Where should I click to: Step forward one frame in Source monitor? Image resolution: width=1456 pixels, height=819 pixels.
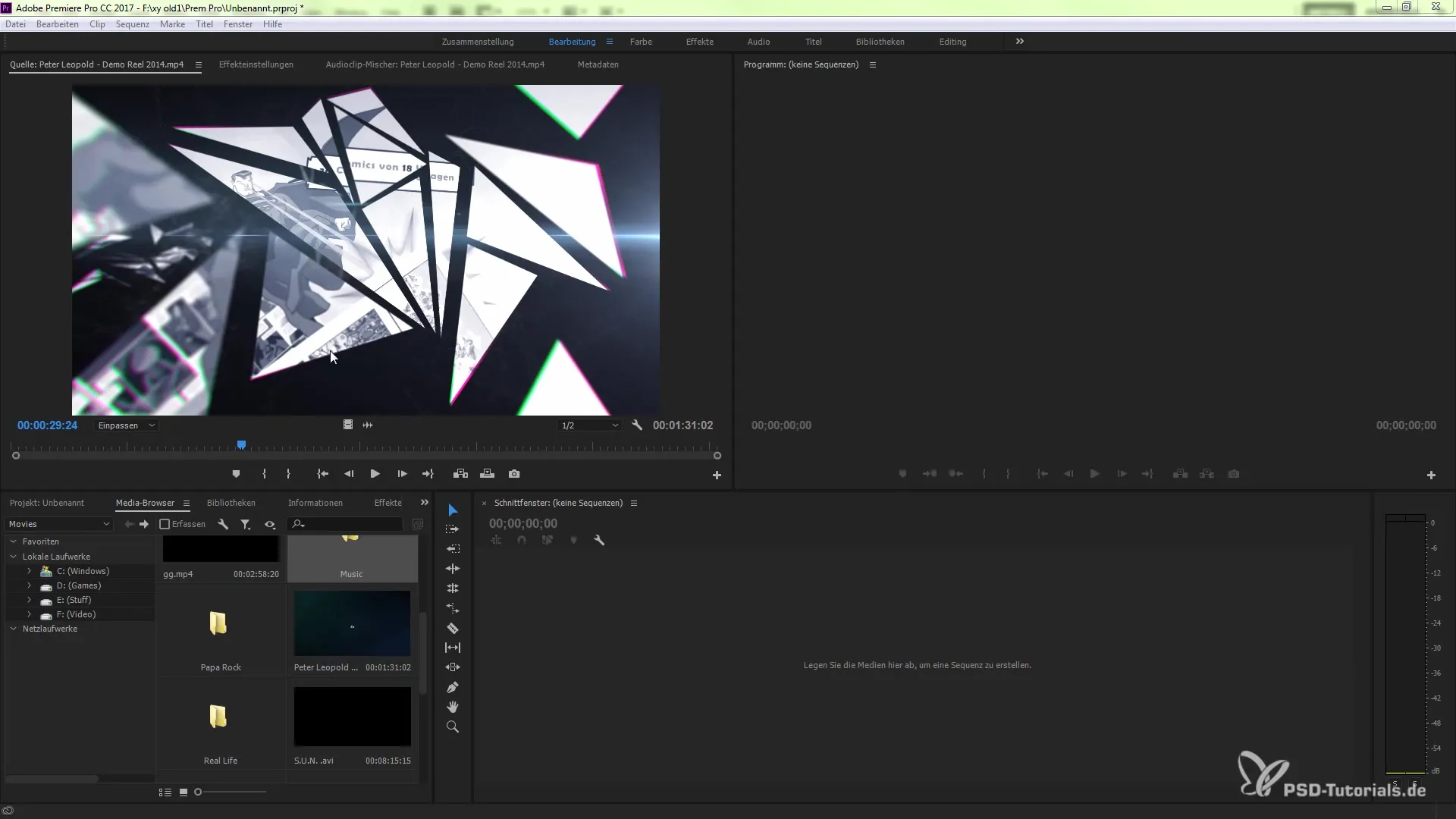pyautogui.click(x=402, y=474)
